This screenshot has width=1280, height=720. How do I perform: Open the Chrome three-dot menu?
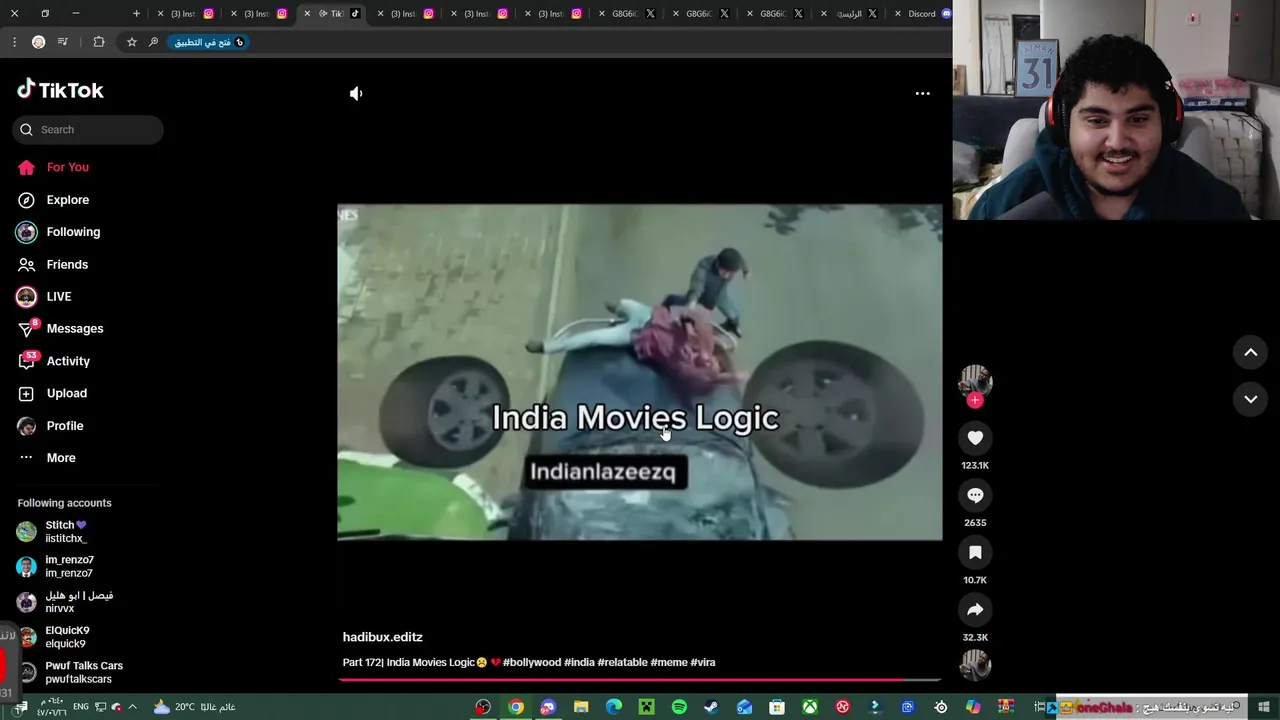(x=14, y=42)
